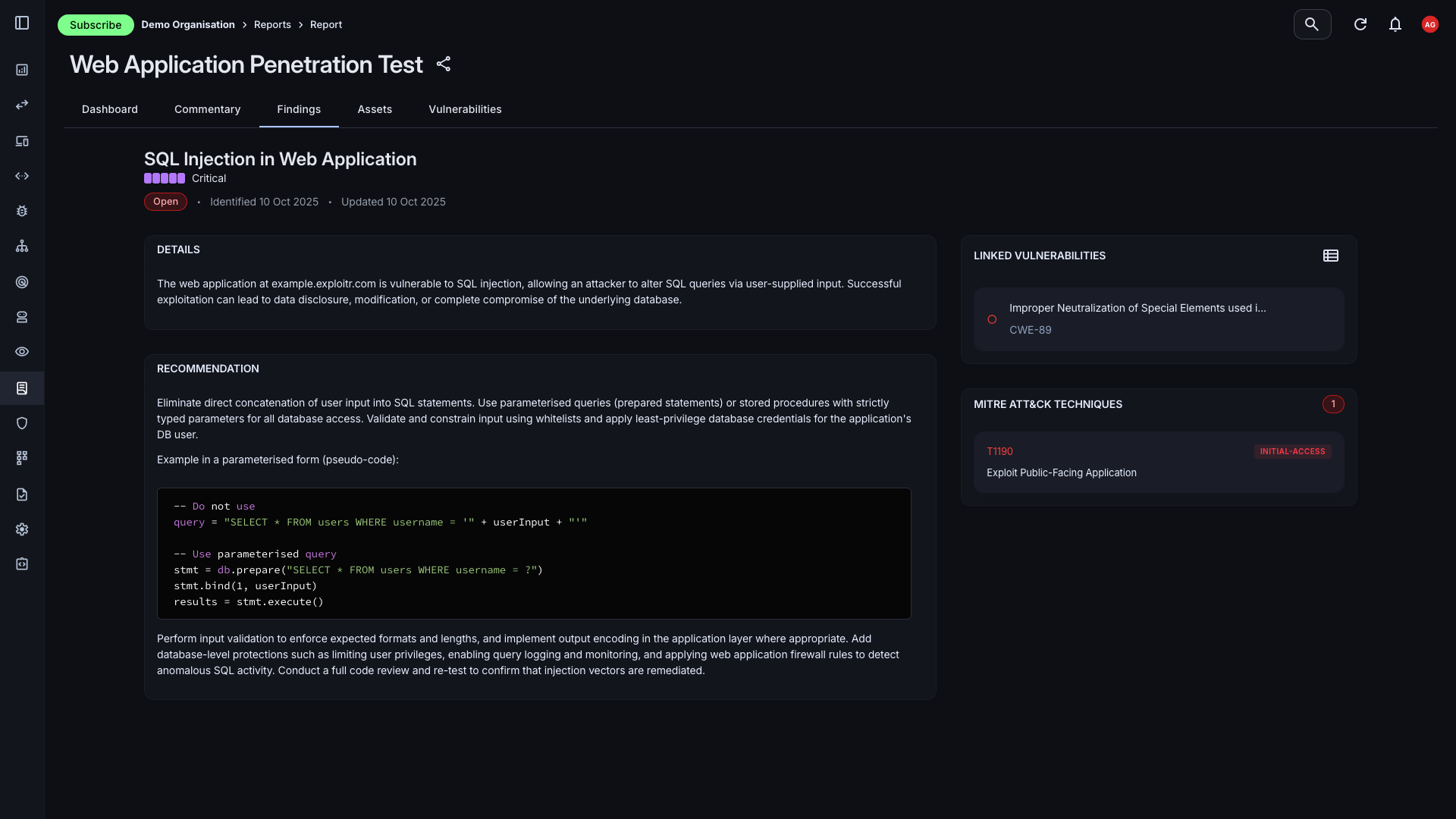Viewport: 1456px width, 819px height.
Task: Open the T1190 technique link
Action: (x=999, y=451)
